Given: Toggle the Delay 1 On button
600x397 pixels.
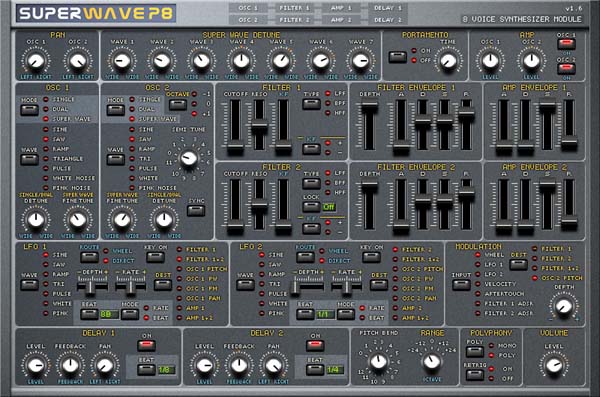Looking at the screenshot, I should point(147,345).
